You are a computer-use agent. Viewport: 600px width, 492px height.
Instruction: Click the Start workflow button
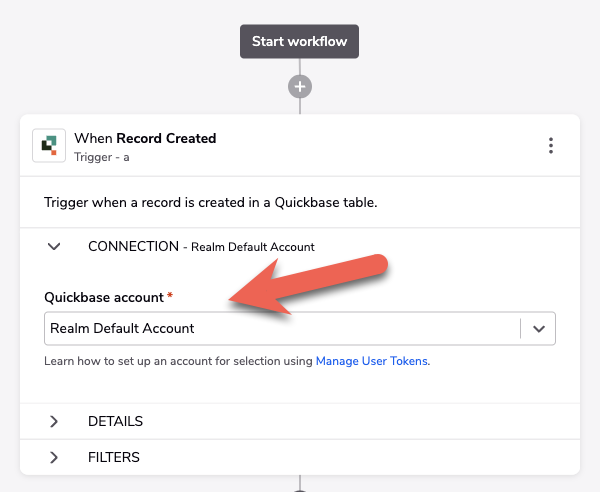click(299, 41)
